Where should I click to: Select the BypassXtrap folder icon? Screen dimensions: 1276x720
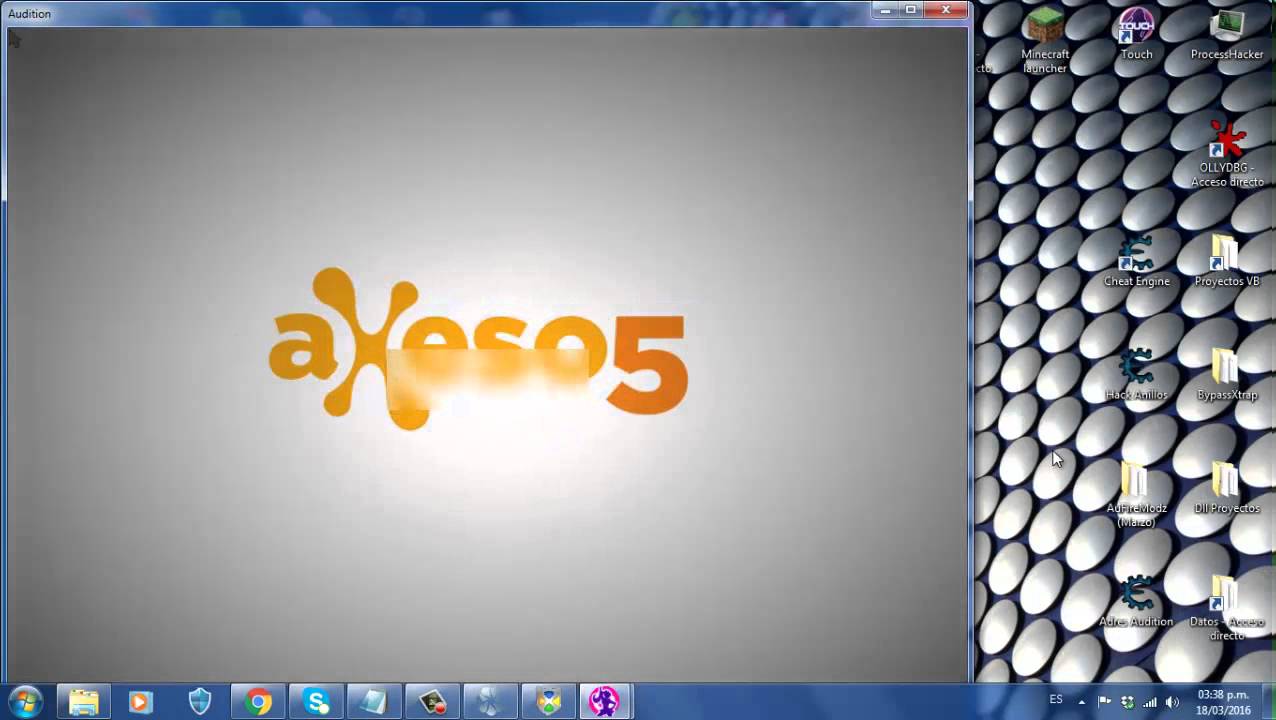pos(1227,375)
